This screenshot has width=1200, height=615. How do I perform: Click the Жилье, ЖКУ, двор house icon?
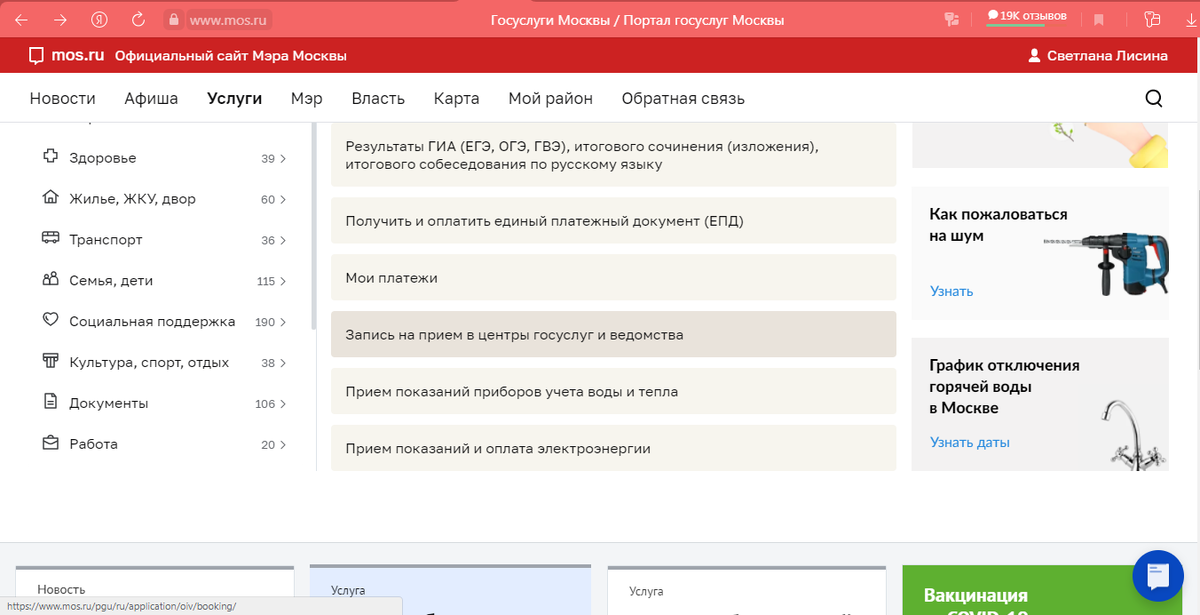[x=50, y=198]
